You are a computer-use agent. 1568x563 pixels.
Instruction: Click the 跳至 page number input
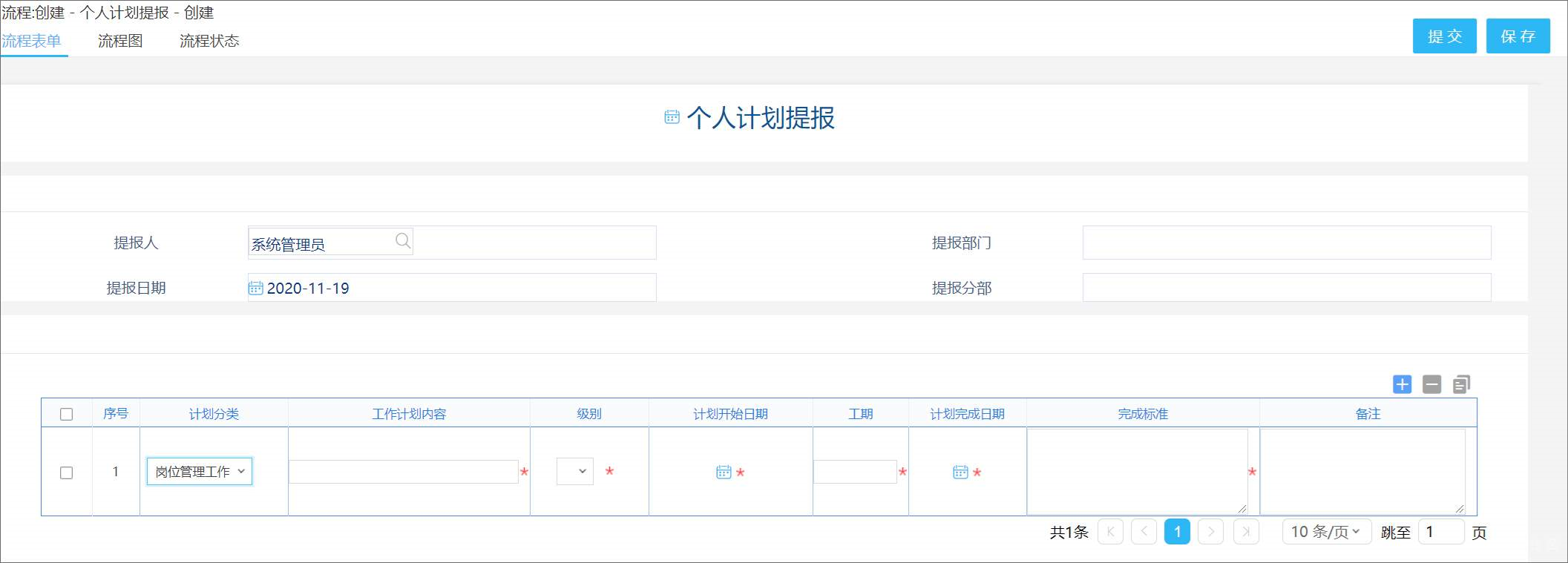(x=1441, y=532)
